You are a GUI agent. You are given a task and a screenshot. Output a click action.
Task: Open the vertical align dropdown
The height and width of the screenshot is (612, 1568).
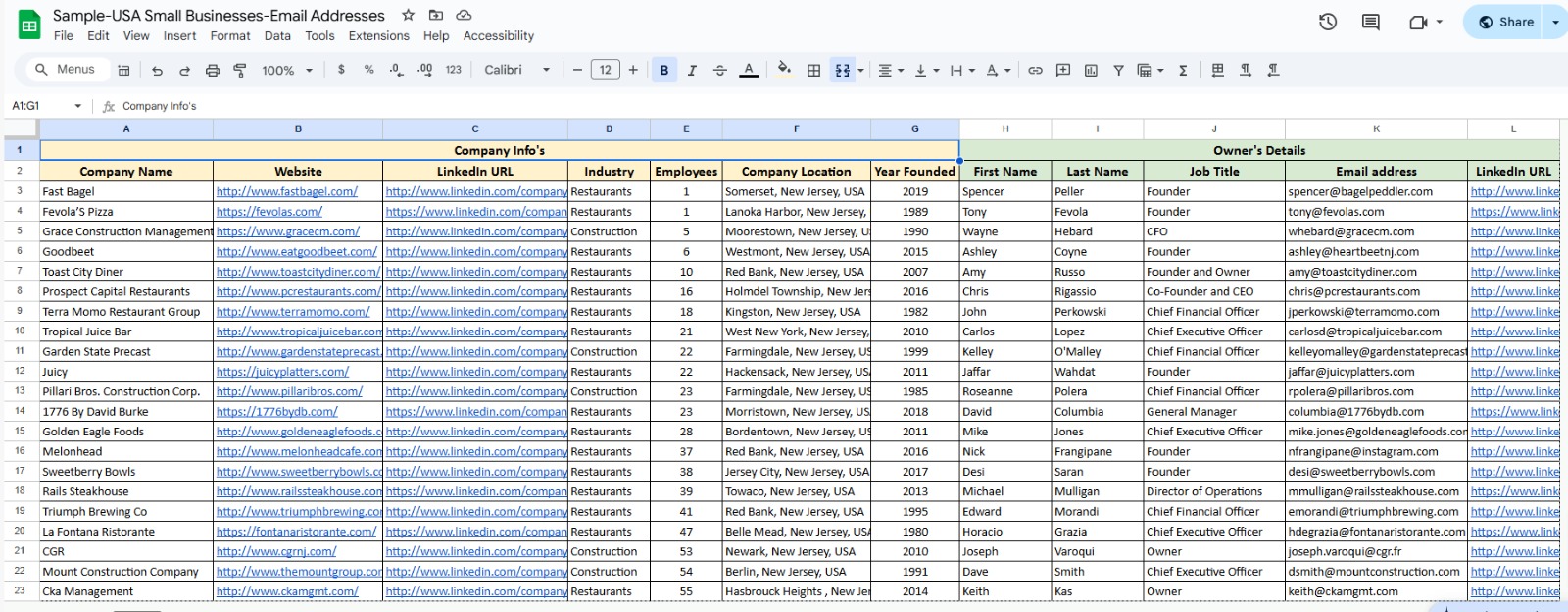(x=925, y=71)
